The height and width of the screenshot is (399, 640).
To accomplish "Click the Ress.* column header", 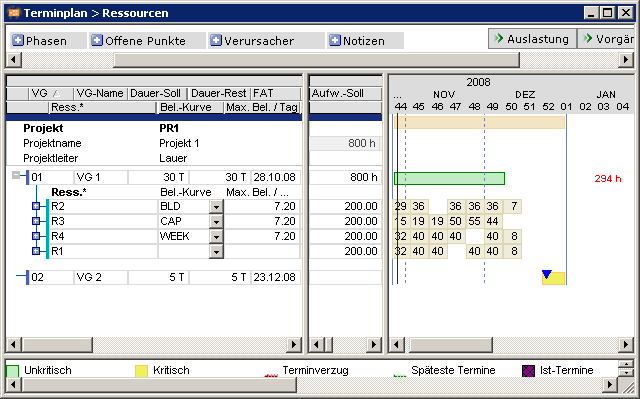I will [102, 107].
